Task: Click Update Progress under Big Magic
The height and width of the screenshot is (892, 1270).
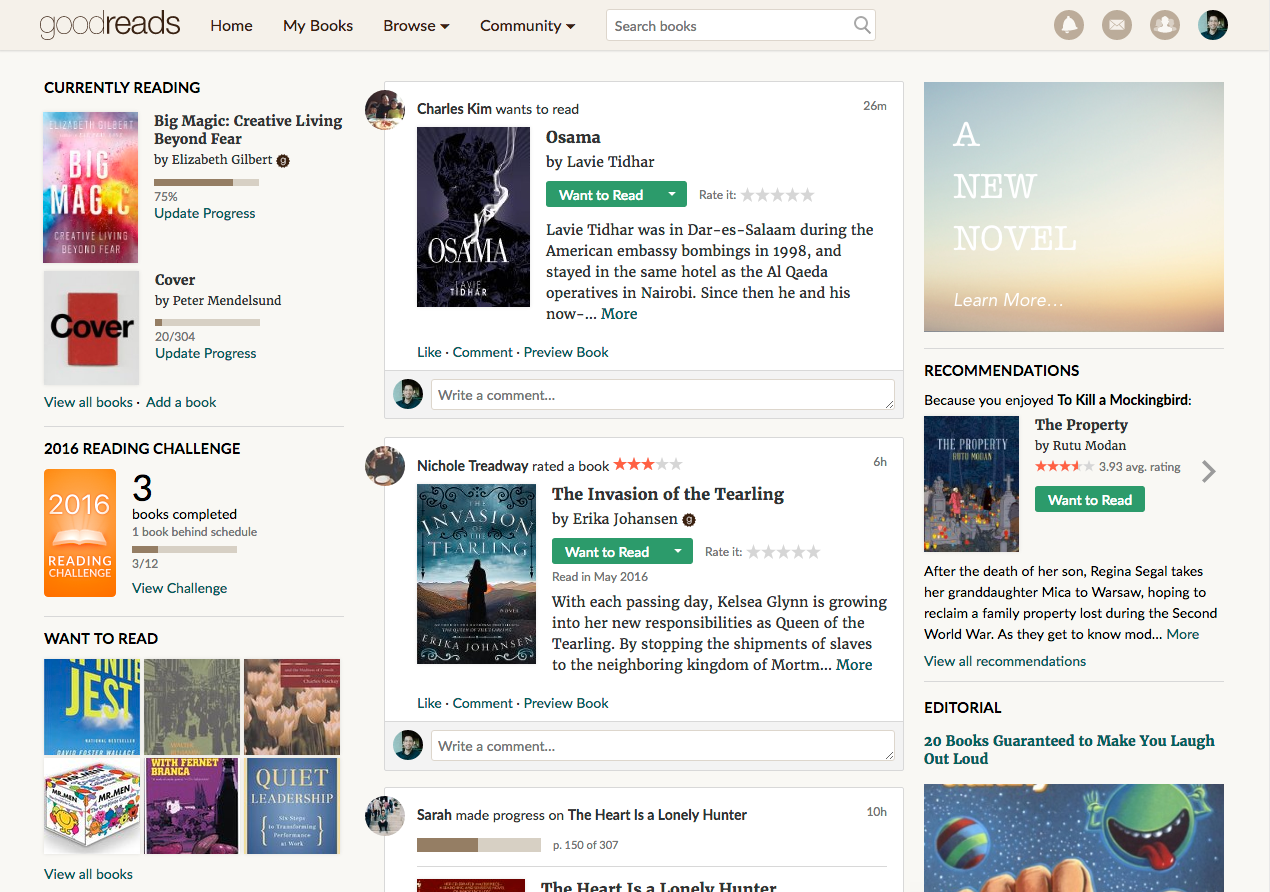Action: click(204, 213)
